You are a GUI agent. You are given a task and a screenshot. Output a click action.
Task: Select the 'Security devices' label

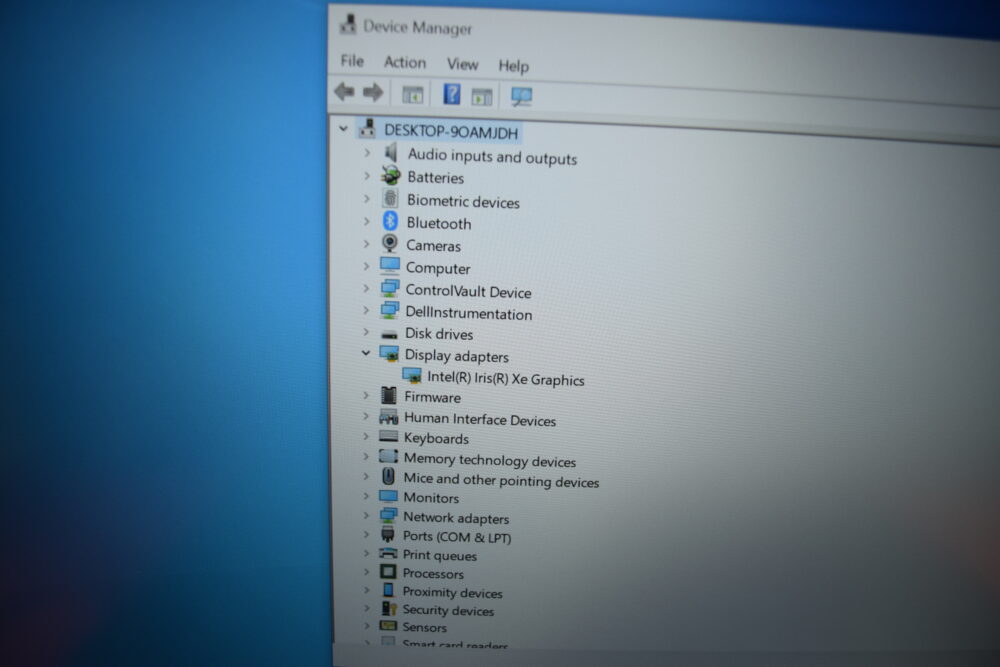[448, 610]
